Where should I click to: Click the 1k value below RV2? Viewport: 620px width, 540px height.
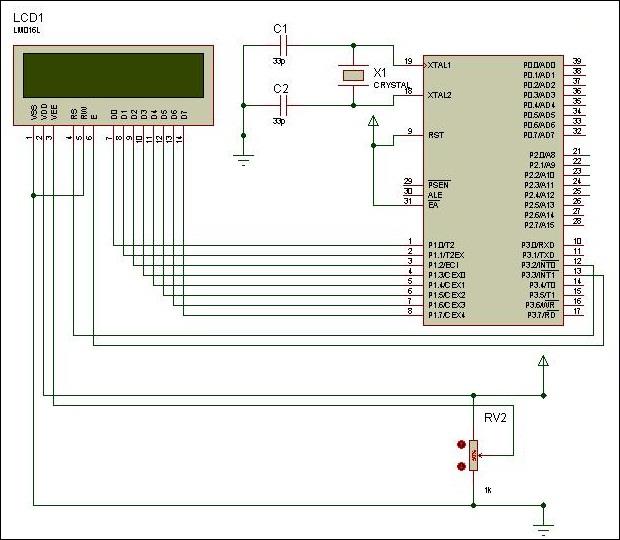[x=488, y=490]
